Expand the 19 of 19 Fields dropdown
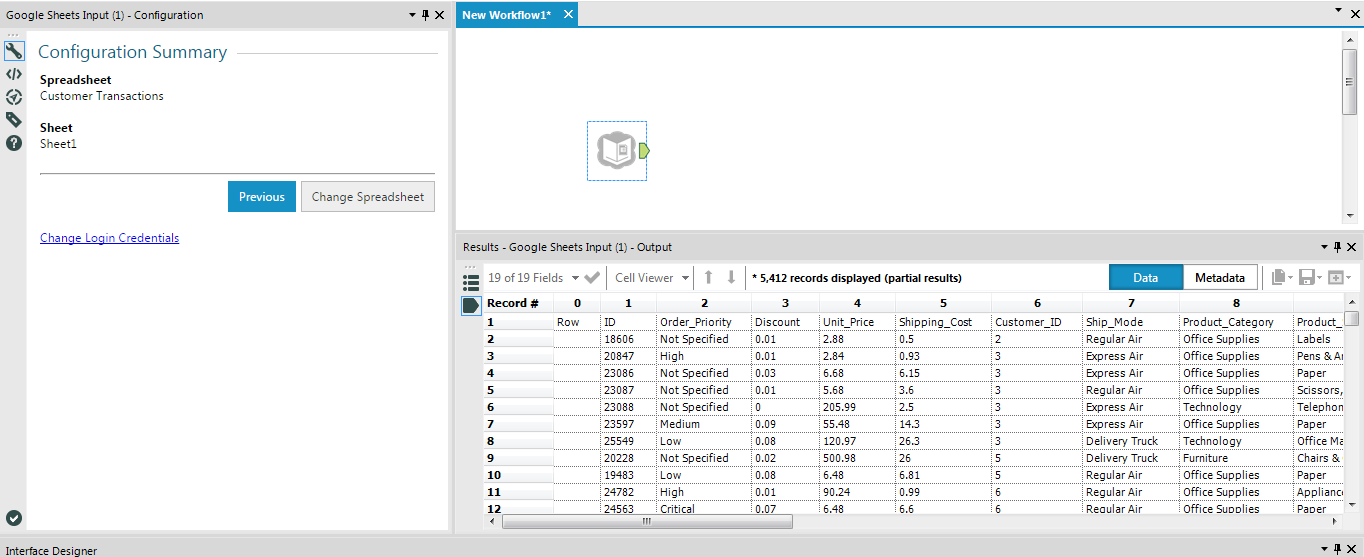The image size is (1364, 557). click(575, 278)
